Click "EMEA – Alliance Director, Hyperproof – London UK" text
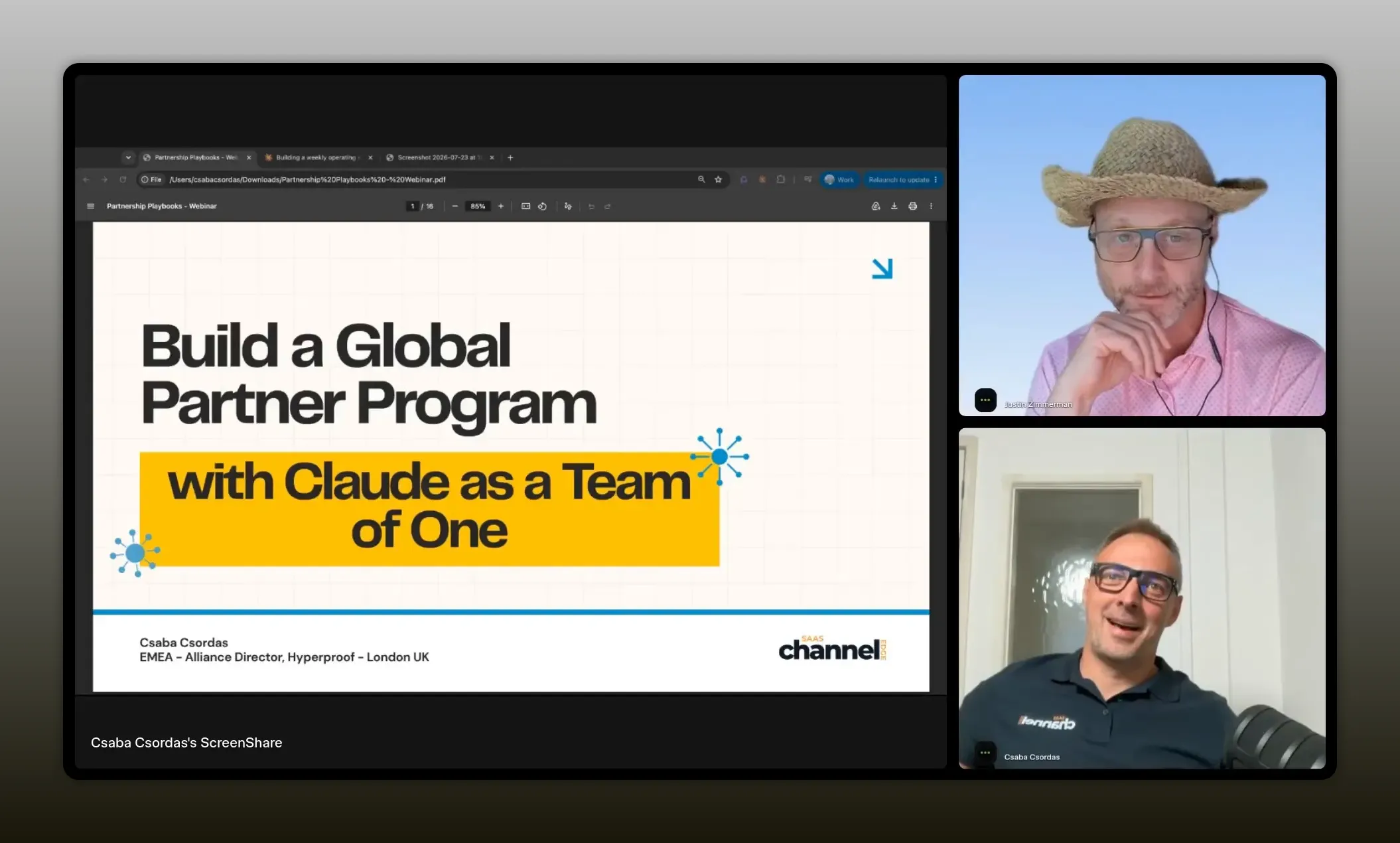The width and height of the screenshot is (1400, 843). point(284,657)
